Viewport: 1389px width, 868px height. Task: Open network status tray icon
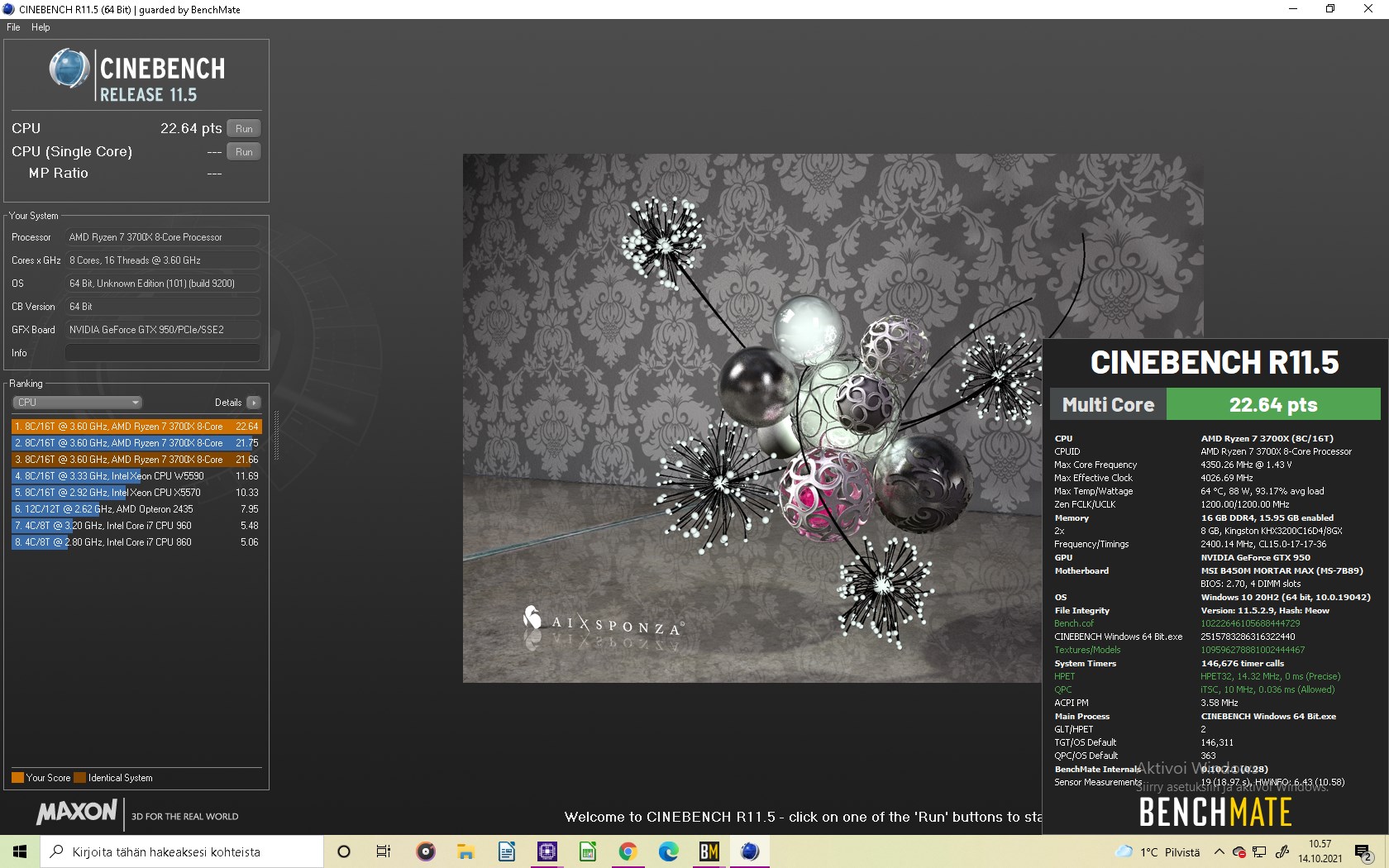click(x=1260, y=852)
